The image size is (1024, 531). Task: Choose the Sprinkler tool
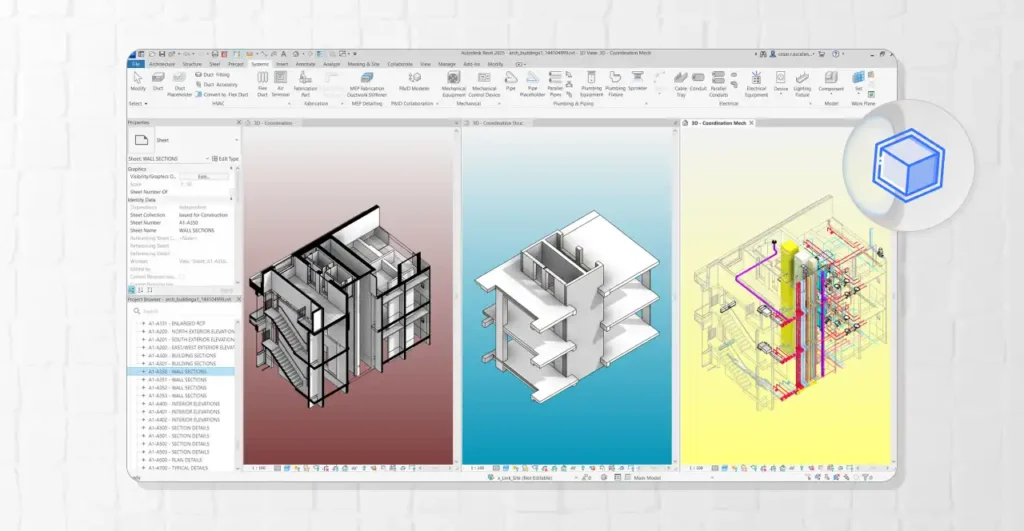637,81
